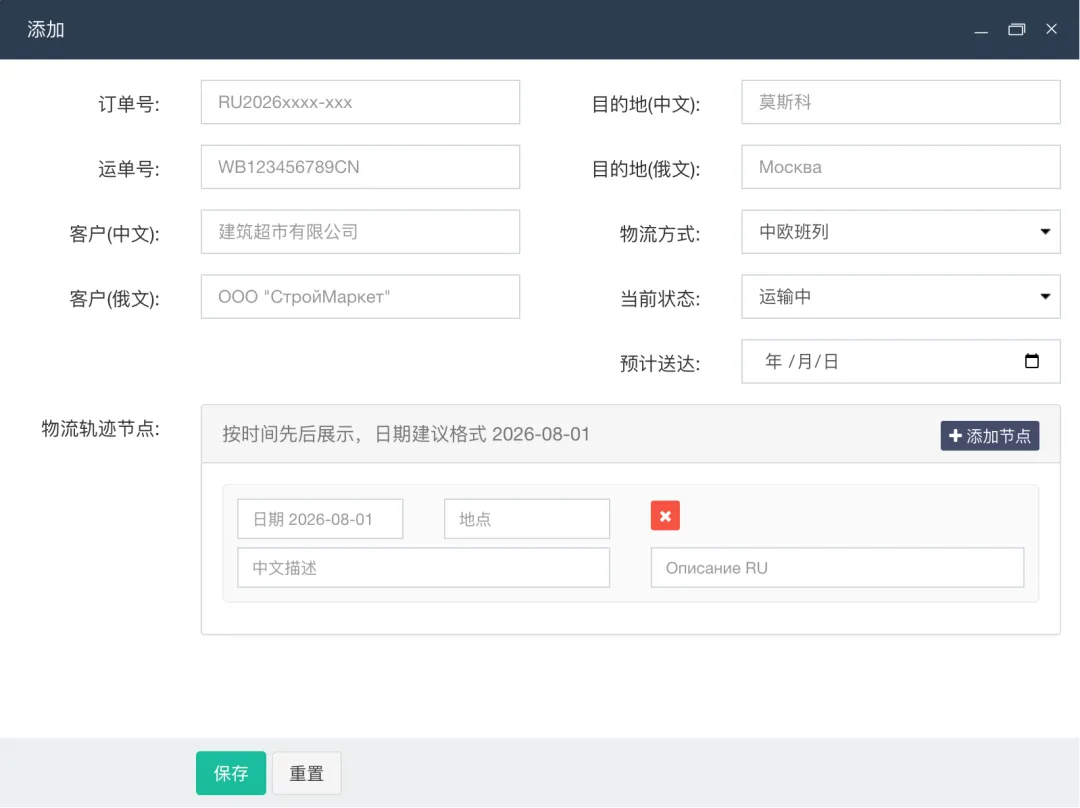Click the node 地点 field

coord(527,519)
